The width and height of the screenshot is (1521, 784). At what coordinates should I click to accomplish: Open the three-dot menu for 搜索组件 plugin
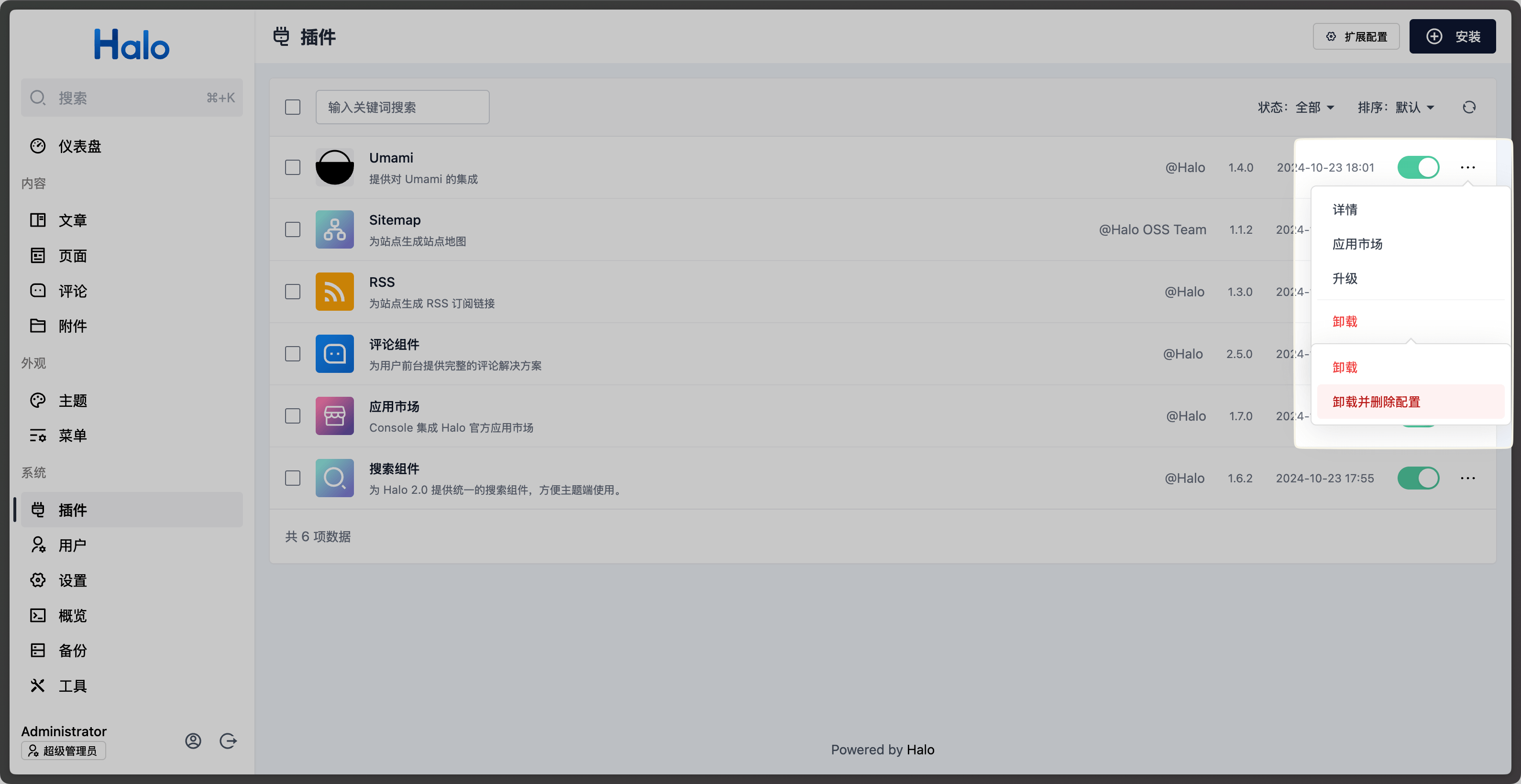[x=1468, y=478]
